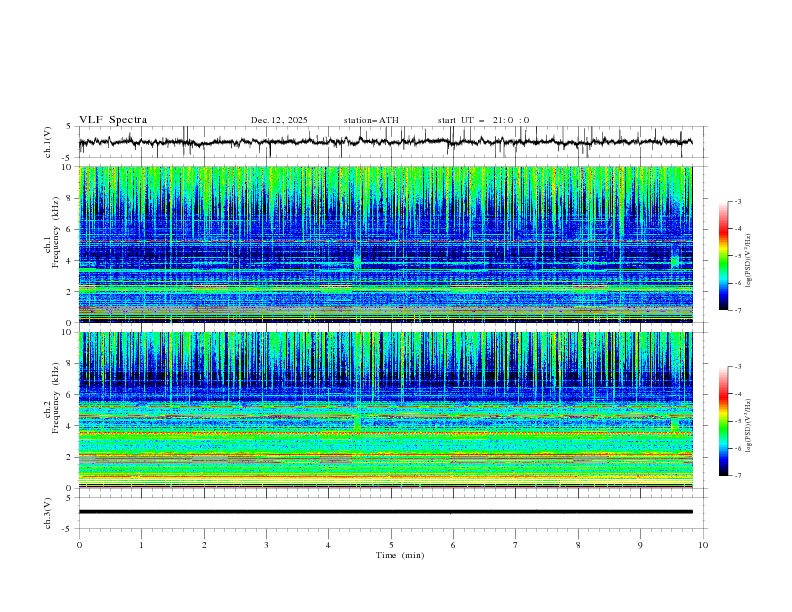Viewport: 792px width, 612px height.
Task: Click time axis tick label "2"
Action: point(204,545)
